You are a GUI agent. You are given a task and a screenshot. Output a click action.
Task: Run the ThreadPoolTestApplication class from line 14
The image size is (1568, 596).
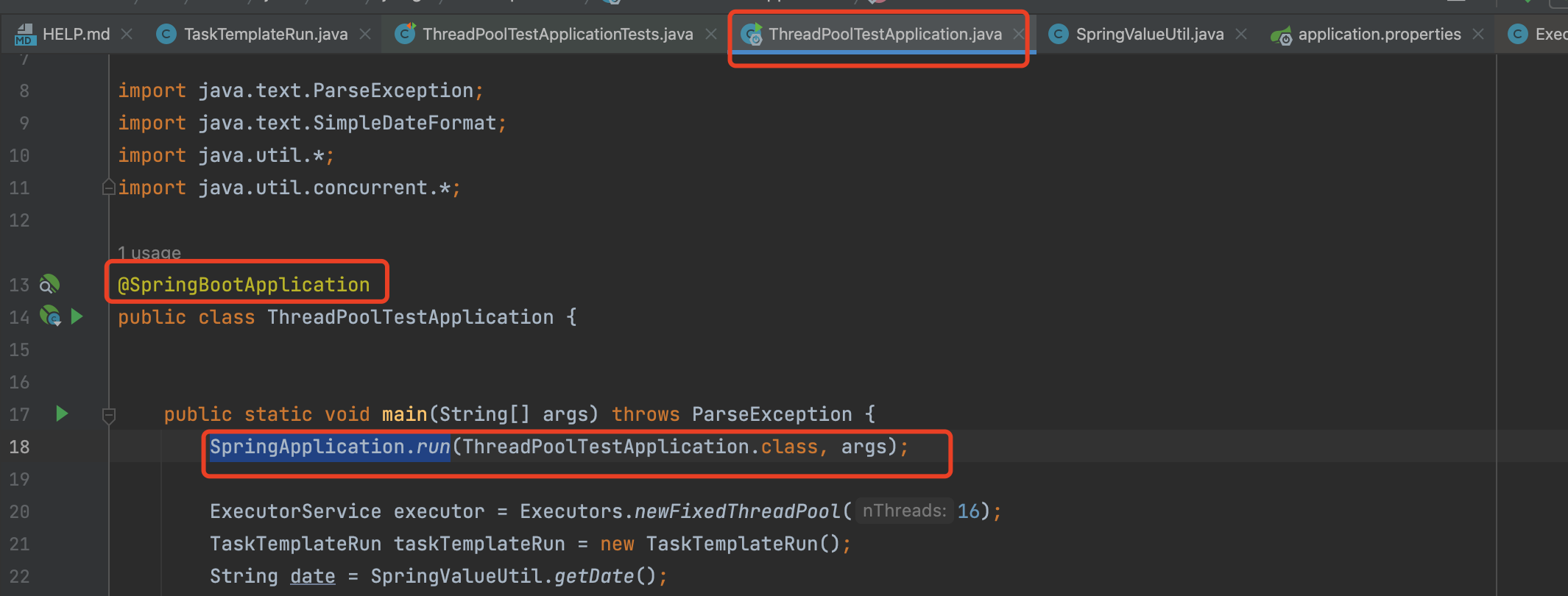pos(77,316)
